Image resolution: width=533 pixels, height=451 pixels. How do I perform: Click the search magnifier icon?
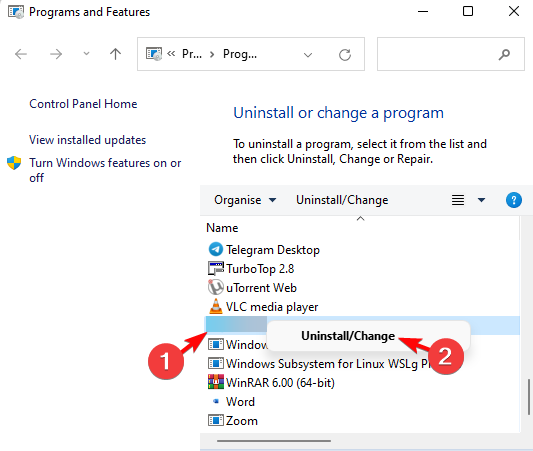(504, 54)
